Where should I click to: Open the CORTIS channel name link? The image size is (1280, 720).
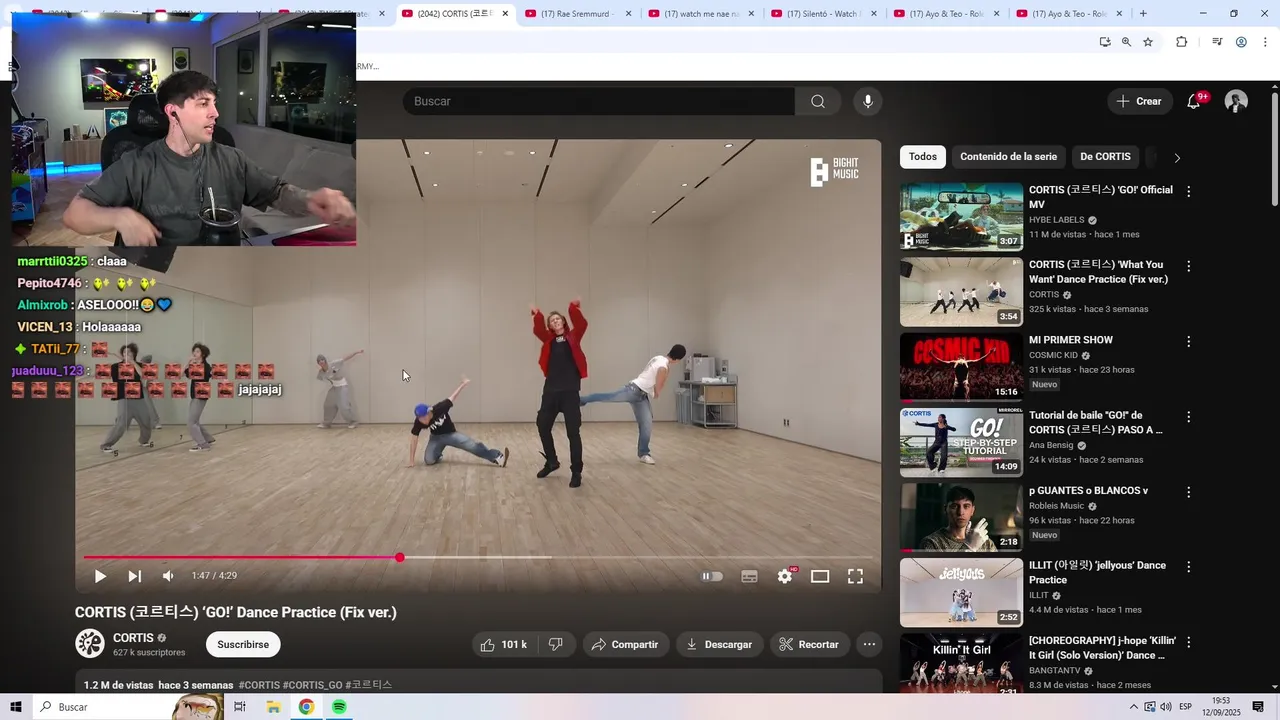[x=133, y=638]
